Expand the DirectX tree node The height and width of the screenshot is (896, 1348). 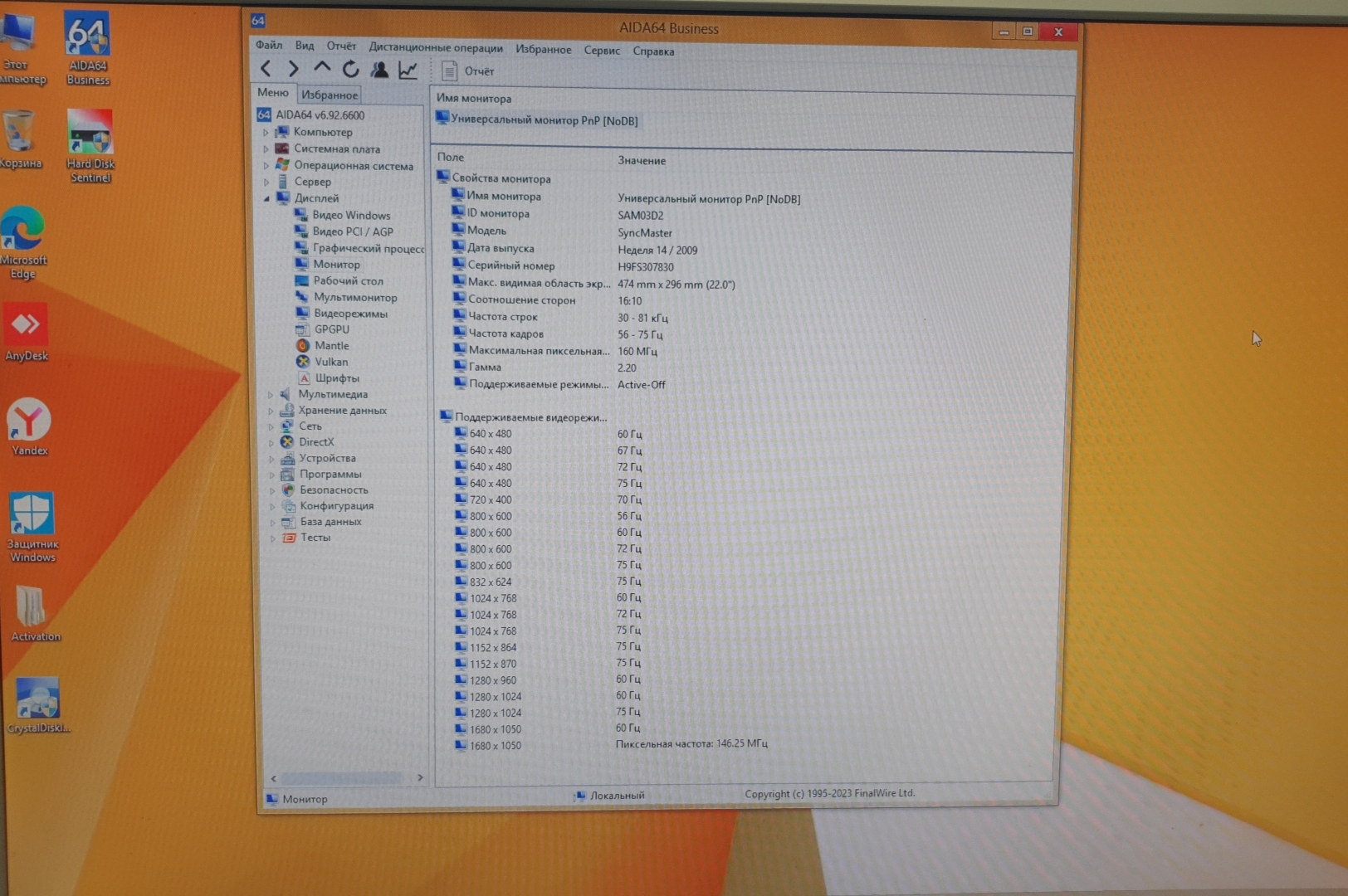pos(271,442)
